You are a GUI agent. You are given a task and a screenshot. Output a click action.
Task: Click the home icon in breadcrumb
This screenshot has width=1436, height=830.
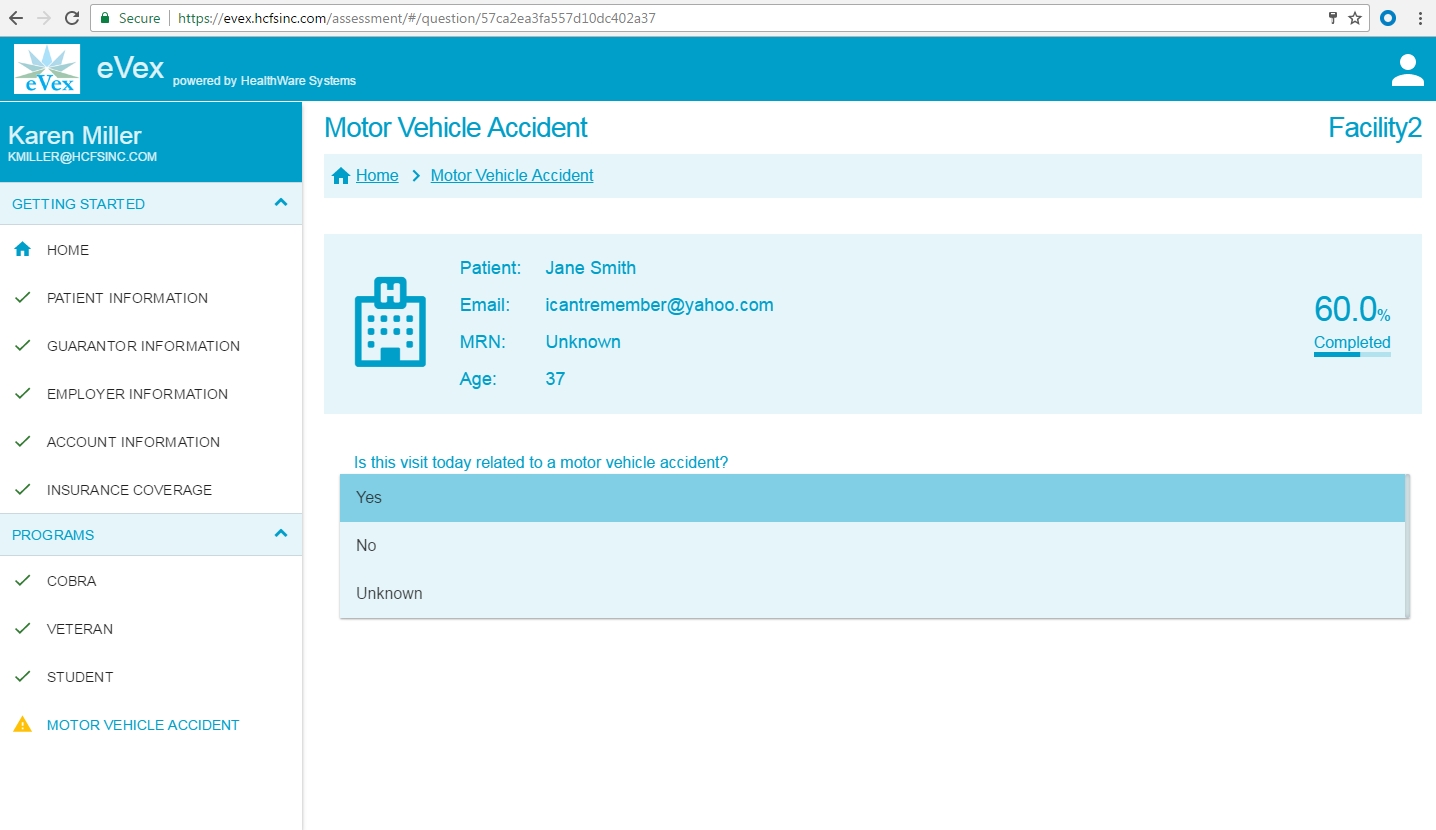[341, 176]
